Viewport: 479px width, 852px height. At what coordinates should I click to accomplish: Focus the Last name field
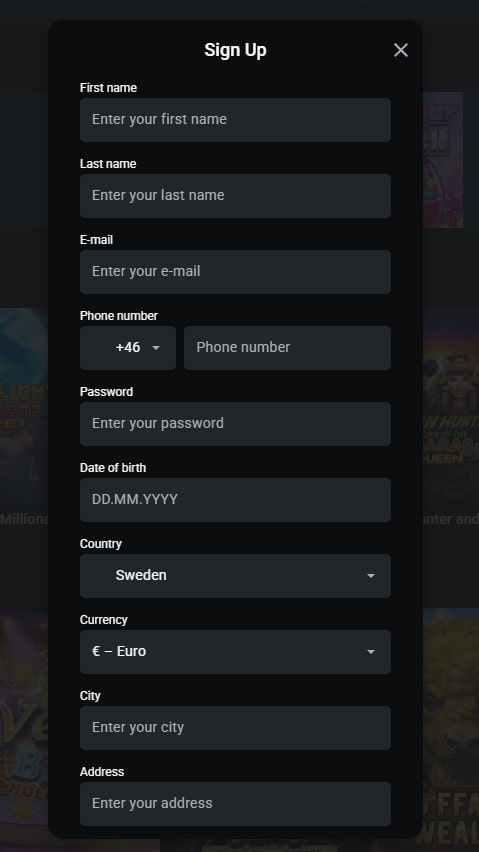[x=235, y=196]
